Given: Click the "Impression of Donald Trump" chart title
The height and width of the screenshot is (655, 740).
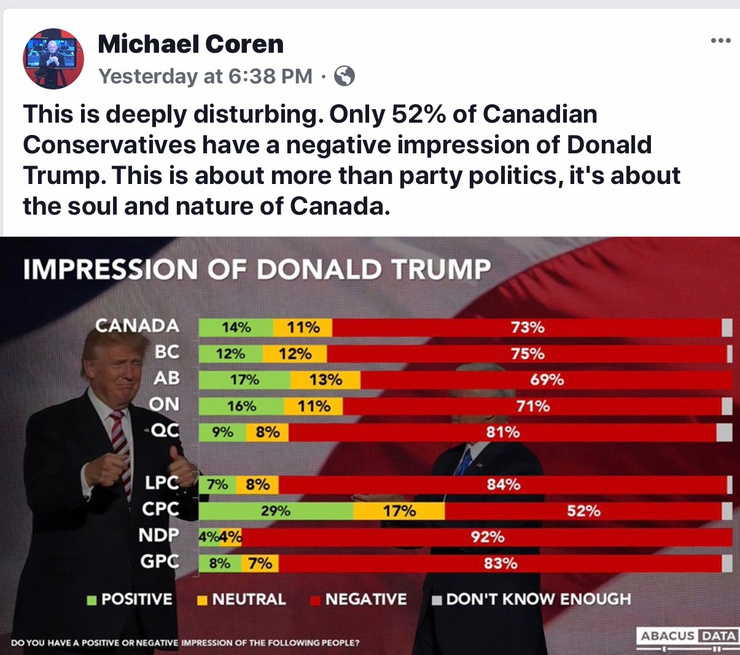Looking at the screenshot, I should [x=256, y=268].
